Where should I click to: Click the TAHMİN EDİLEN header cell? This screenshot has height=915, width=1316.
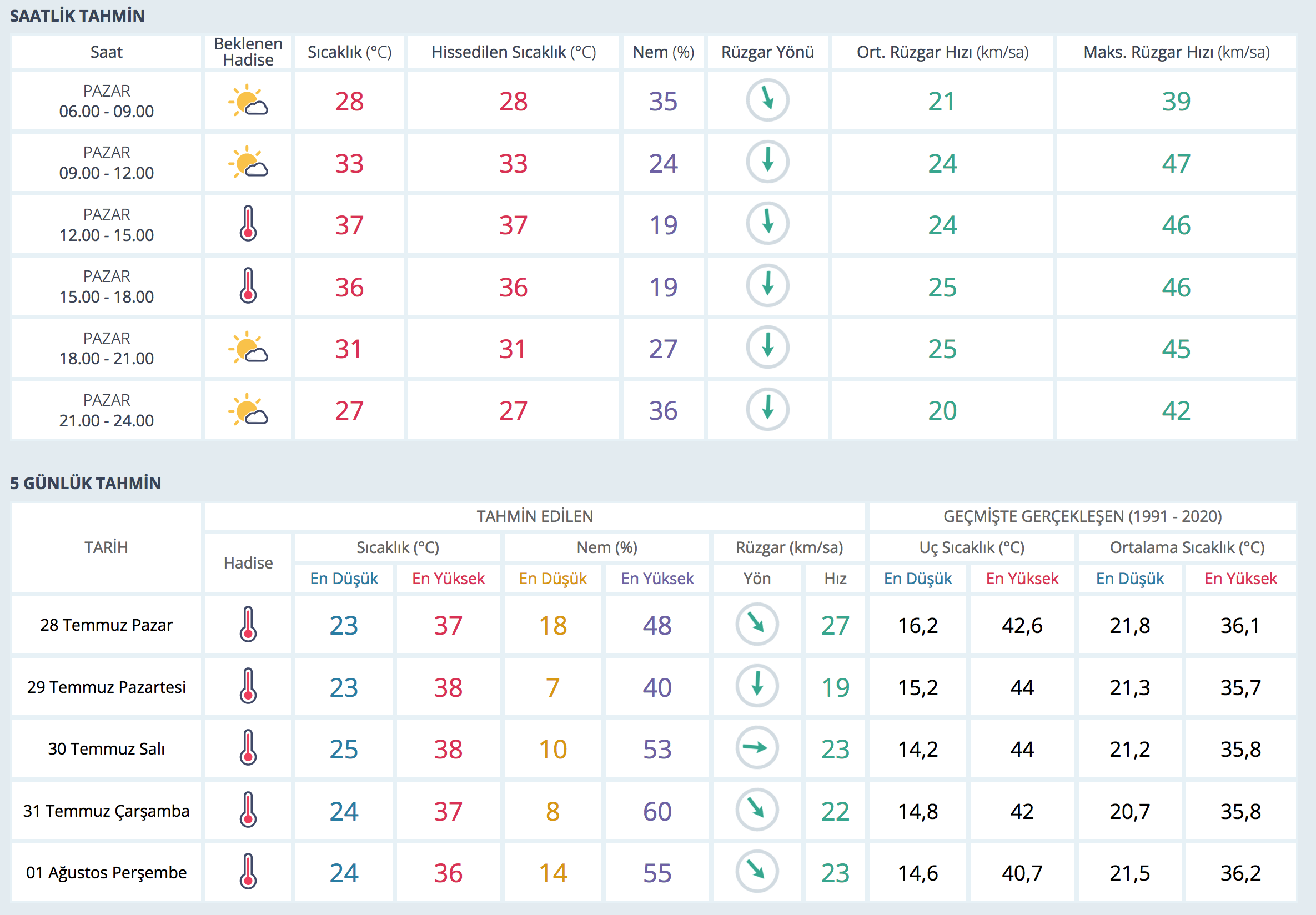(534, 516)
